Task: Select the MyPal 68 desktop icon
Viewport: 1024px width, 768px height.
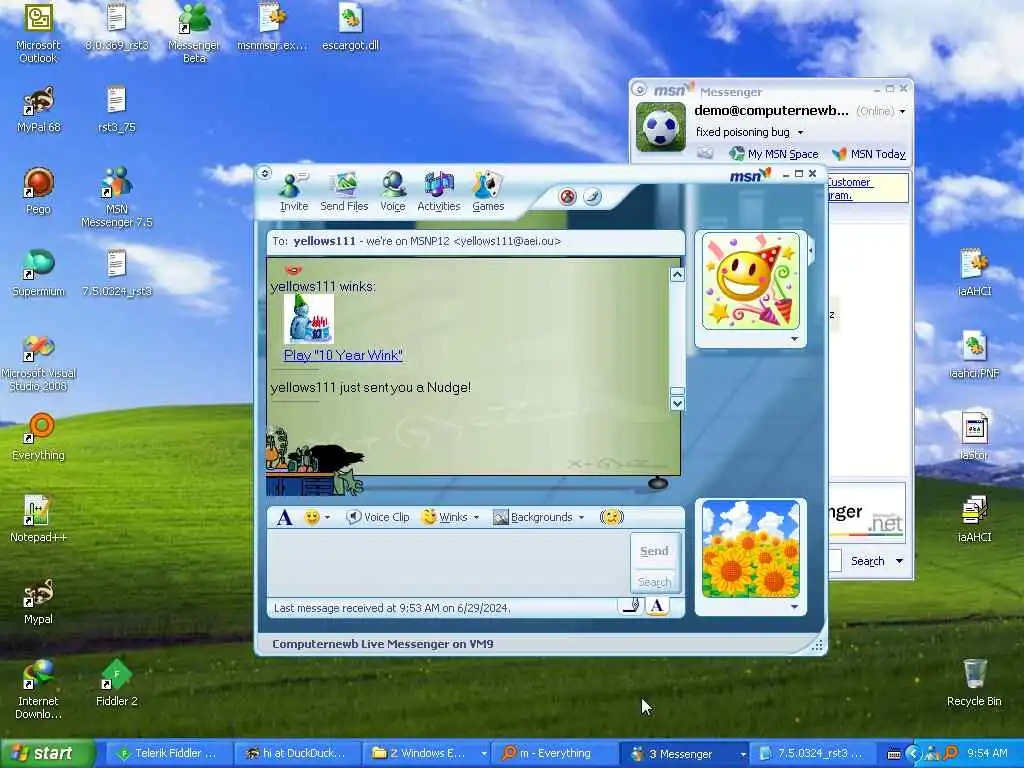Action: tap(38, 110)
